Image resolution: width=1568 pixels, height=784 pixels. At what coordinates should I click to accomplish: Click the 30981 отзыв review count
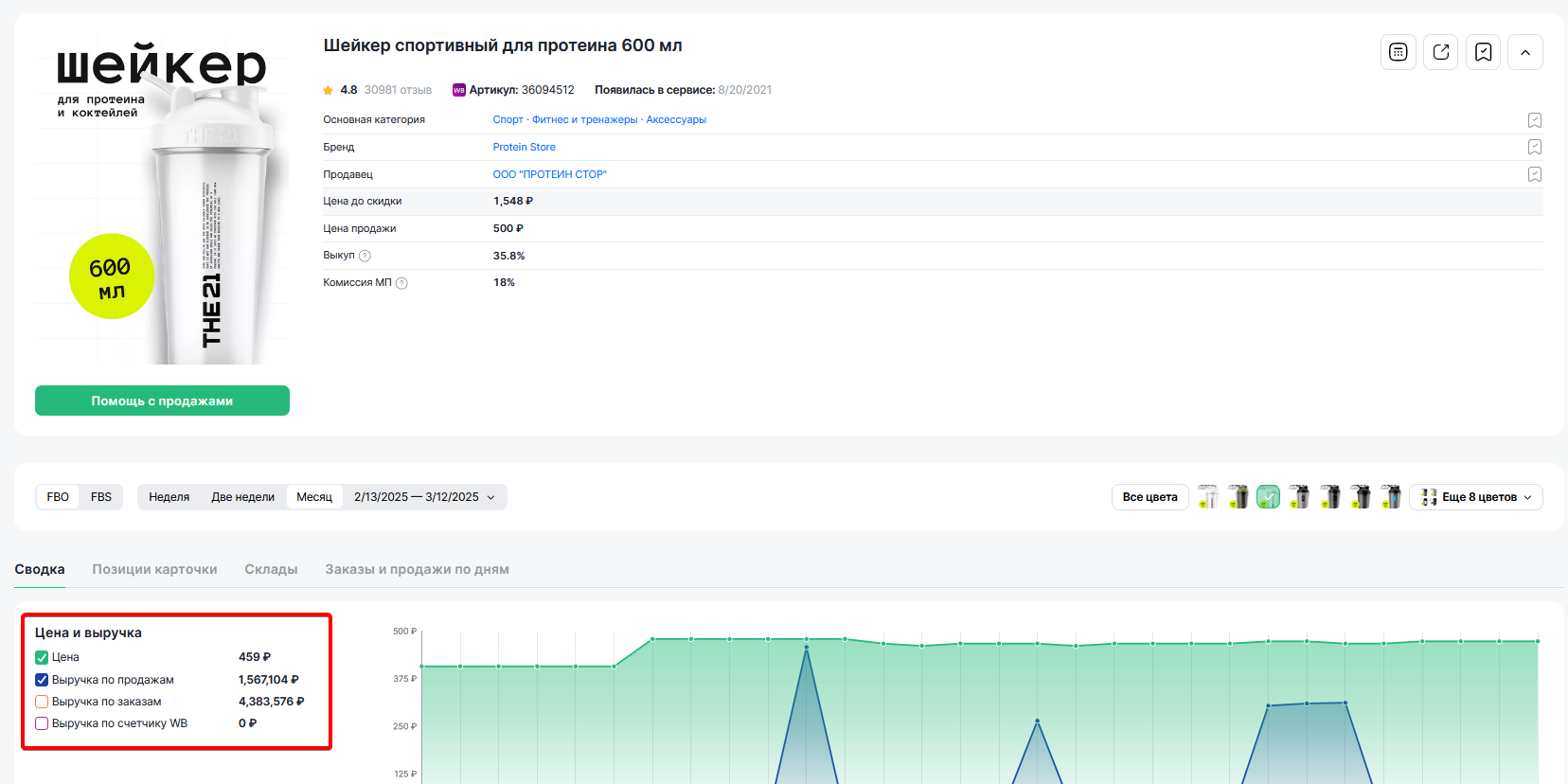click(x=398, y=90)
